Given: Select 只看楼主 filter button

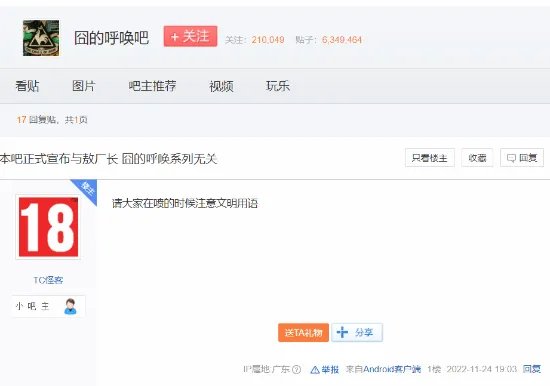Looking at the screenshot, I should (430, 158).
